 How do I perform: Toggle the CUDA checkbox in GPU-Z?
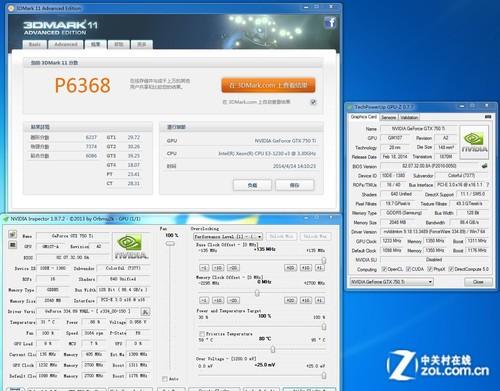408,269
